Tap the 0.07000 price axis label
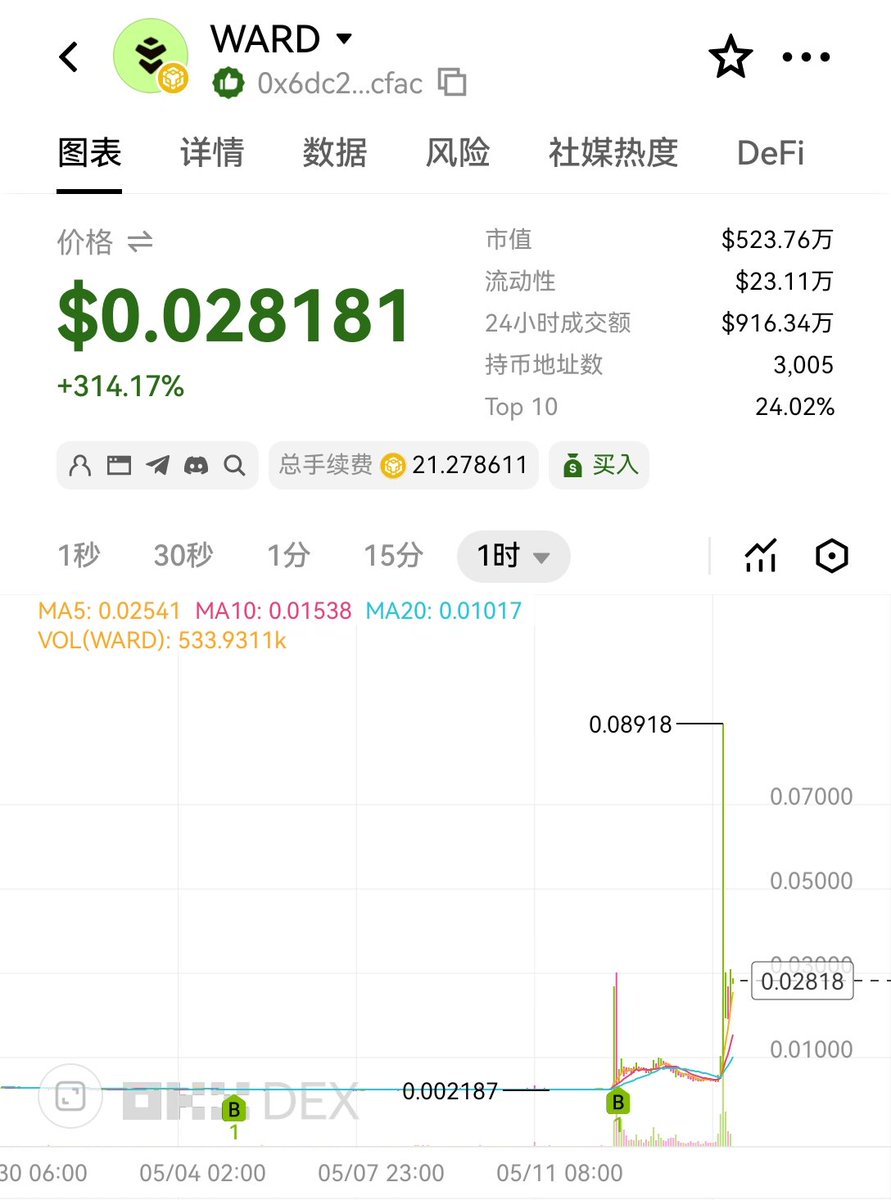The width and height of the screenshot is (891, 1200). point(811,797)
